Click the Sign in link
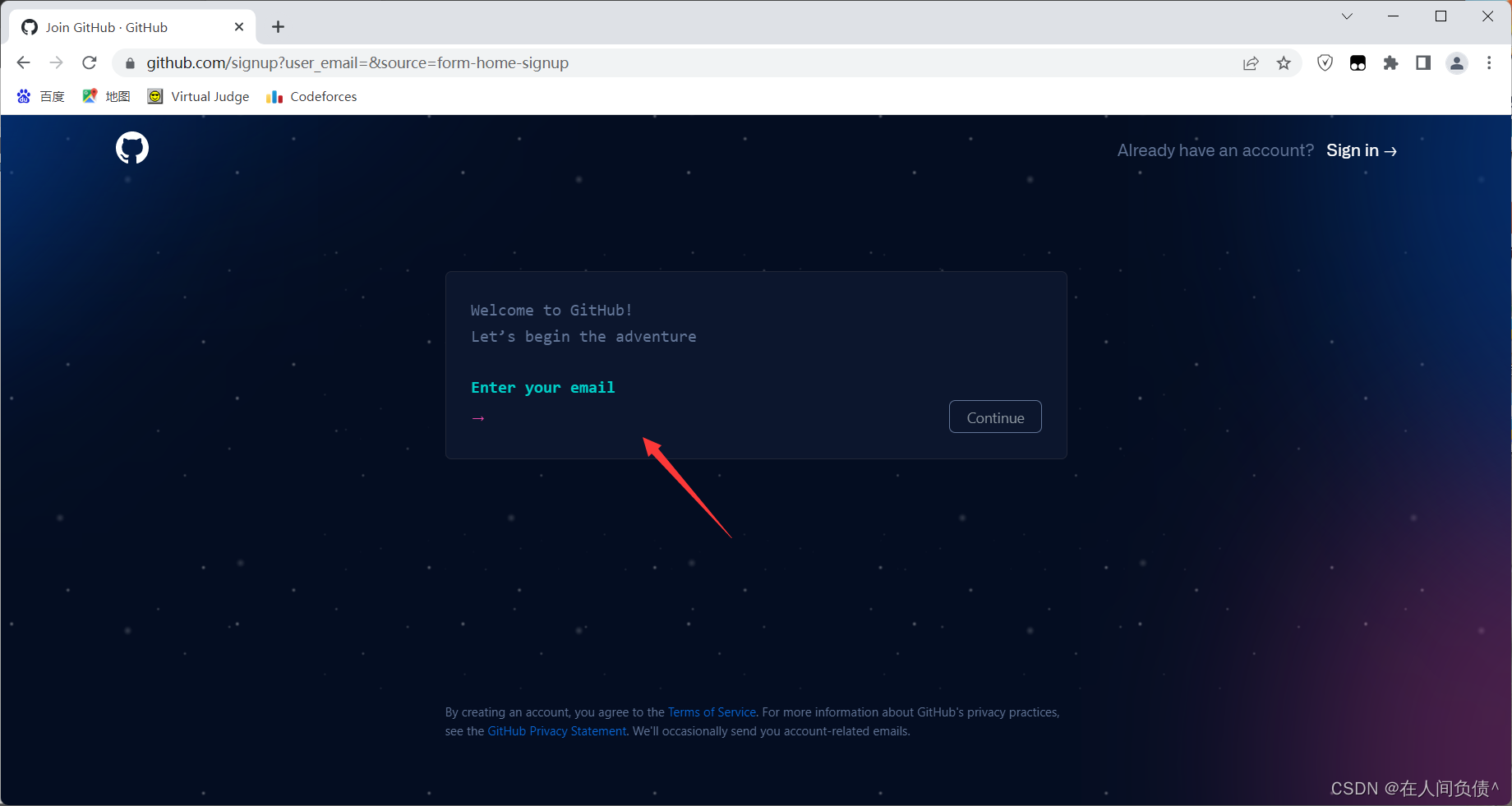This screenshot has height=806, width=1512. pos(1362,150)
